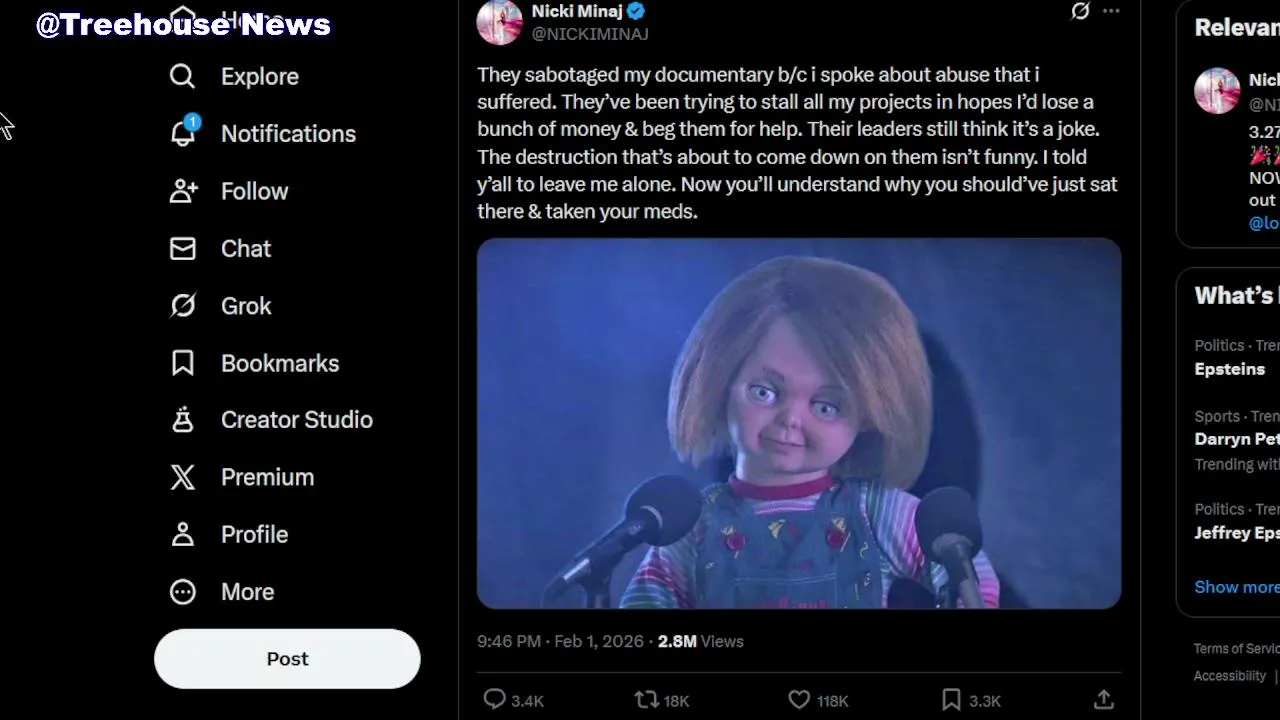Expand the More menu in sidebar
Screen dimensions: 1280x720
[183, 592]
